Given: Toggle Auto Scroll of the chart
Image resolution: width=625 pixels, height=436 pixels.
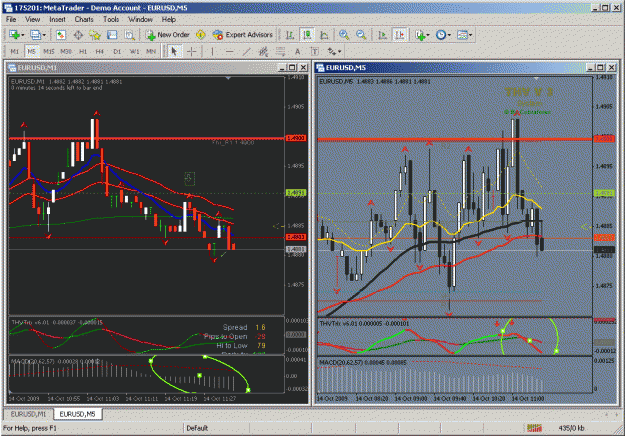Looking at the screenshot, I should [x=382, y=35].
